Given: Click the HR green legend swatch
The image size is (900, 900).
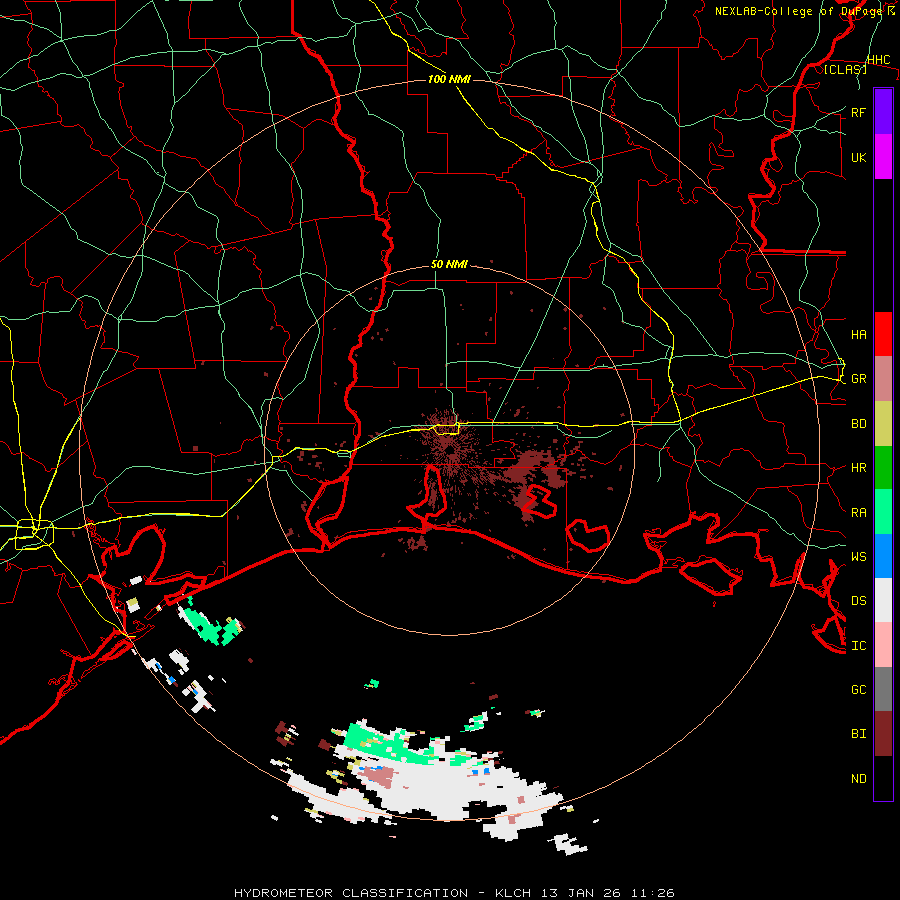Looking at the screenshot, I should pos(883,468).
